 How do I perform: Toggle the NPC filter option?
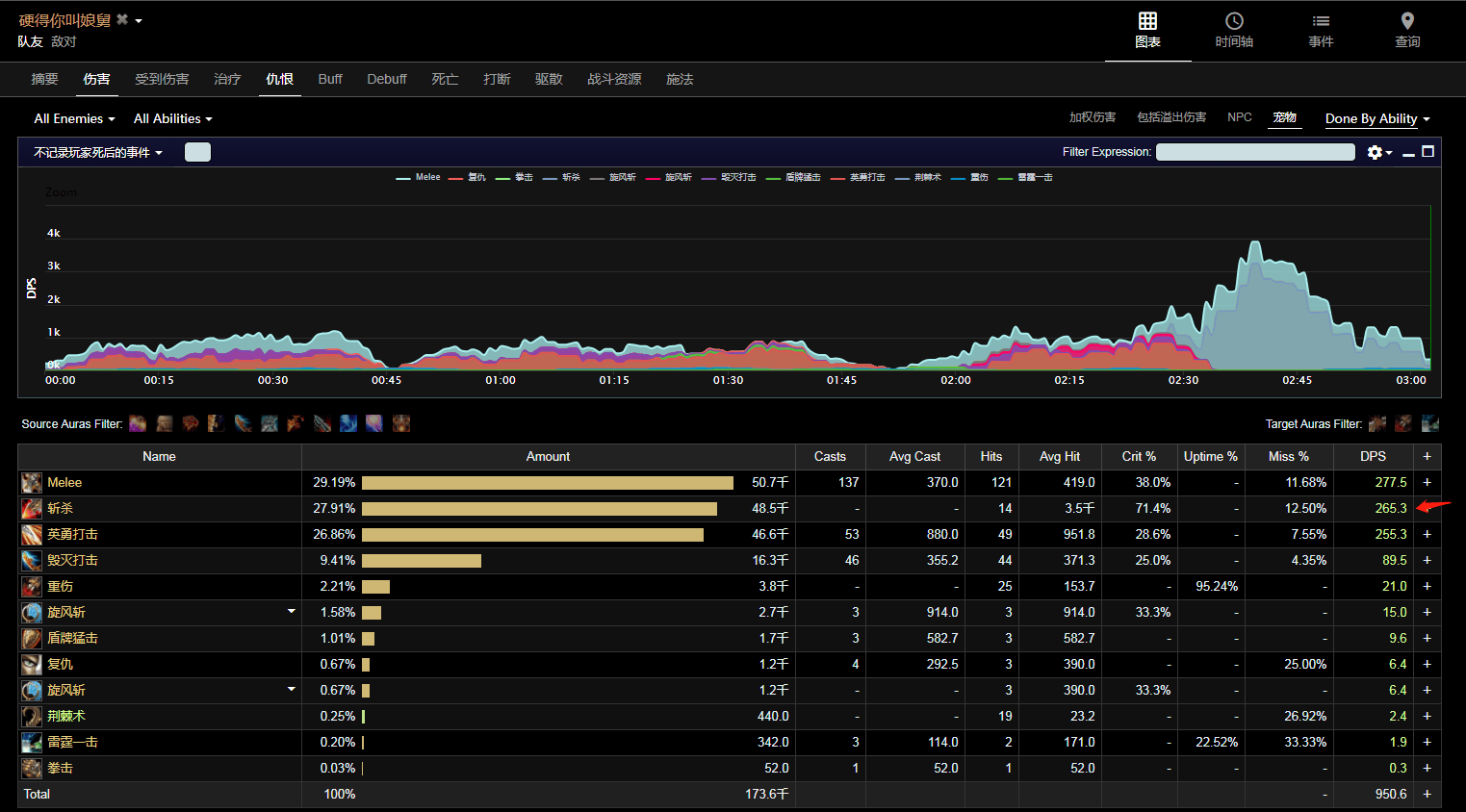1240,117
